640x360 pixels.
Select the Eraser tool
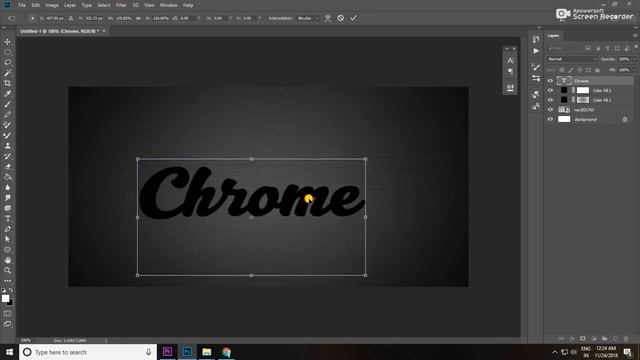click(x=7, y=167)
